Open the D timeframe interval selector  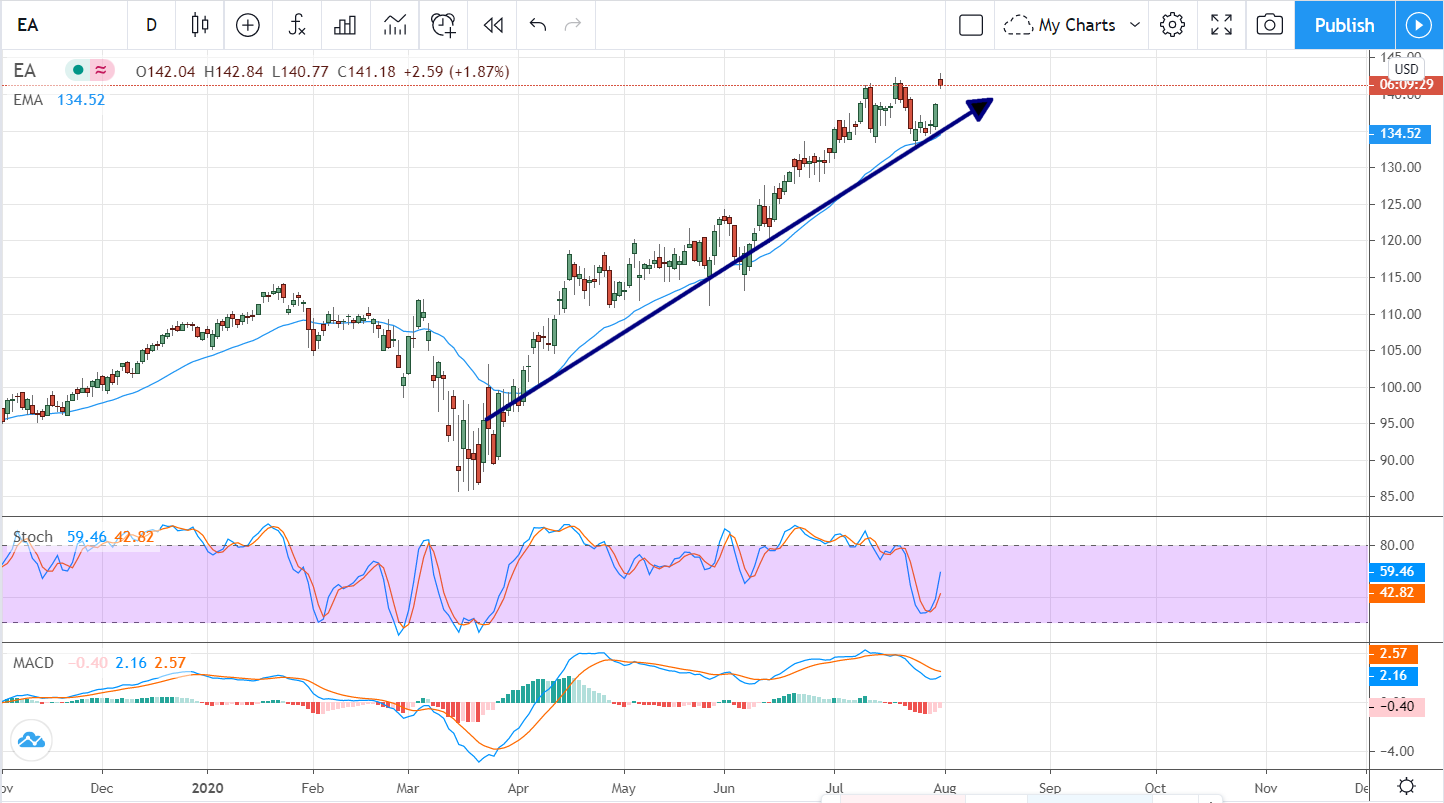click(x=151, y=24)
